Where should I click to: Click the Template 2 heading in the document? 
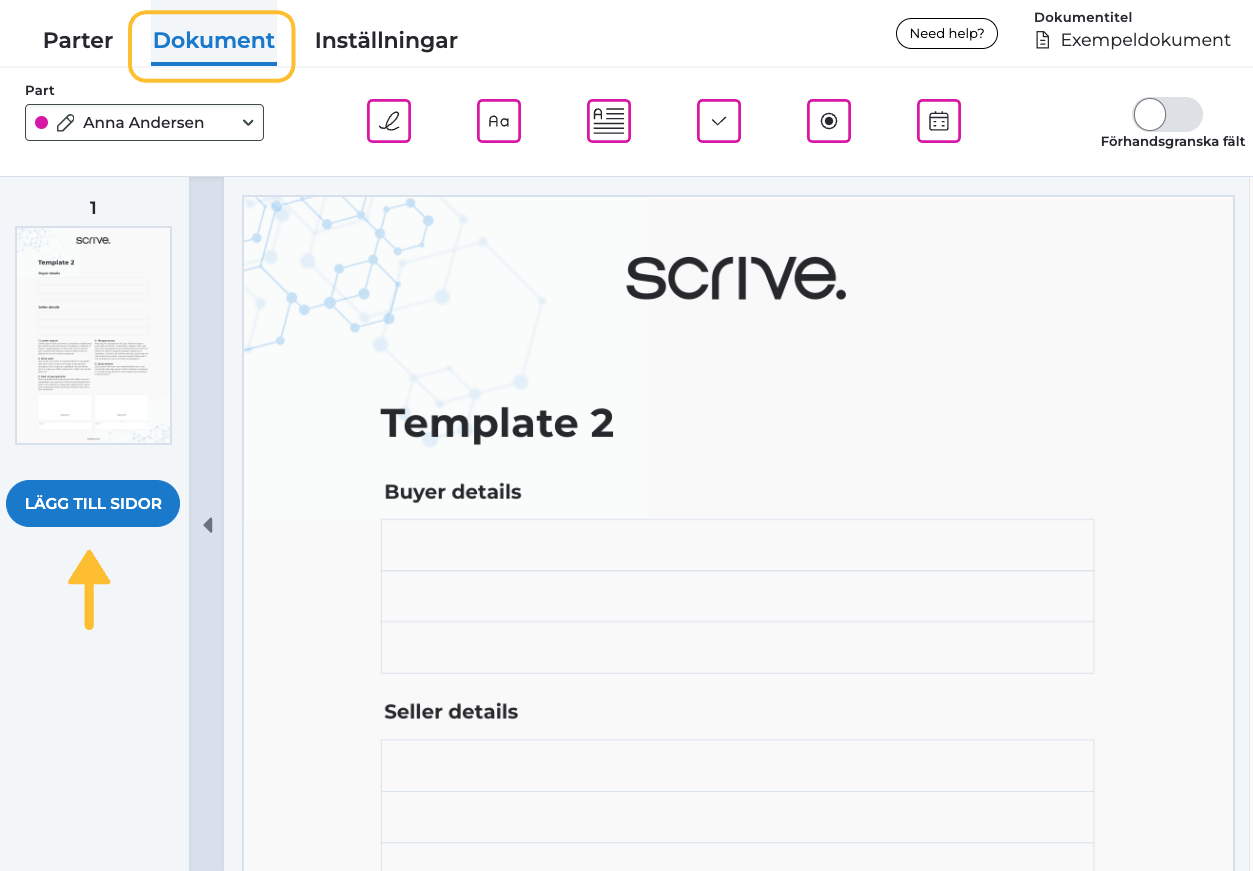click(x=497, y=424)
